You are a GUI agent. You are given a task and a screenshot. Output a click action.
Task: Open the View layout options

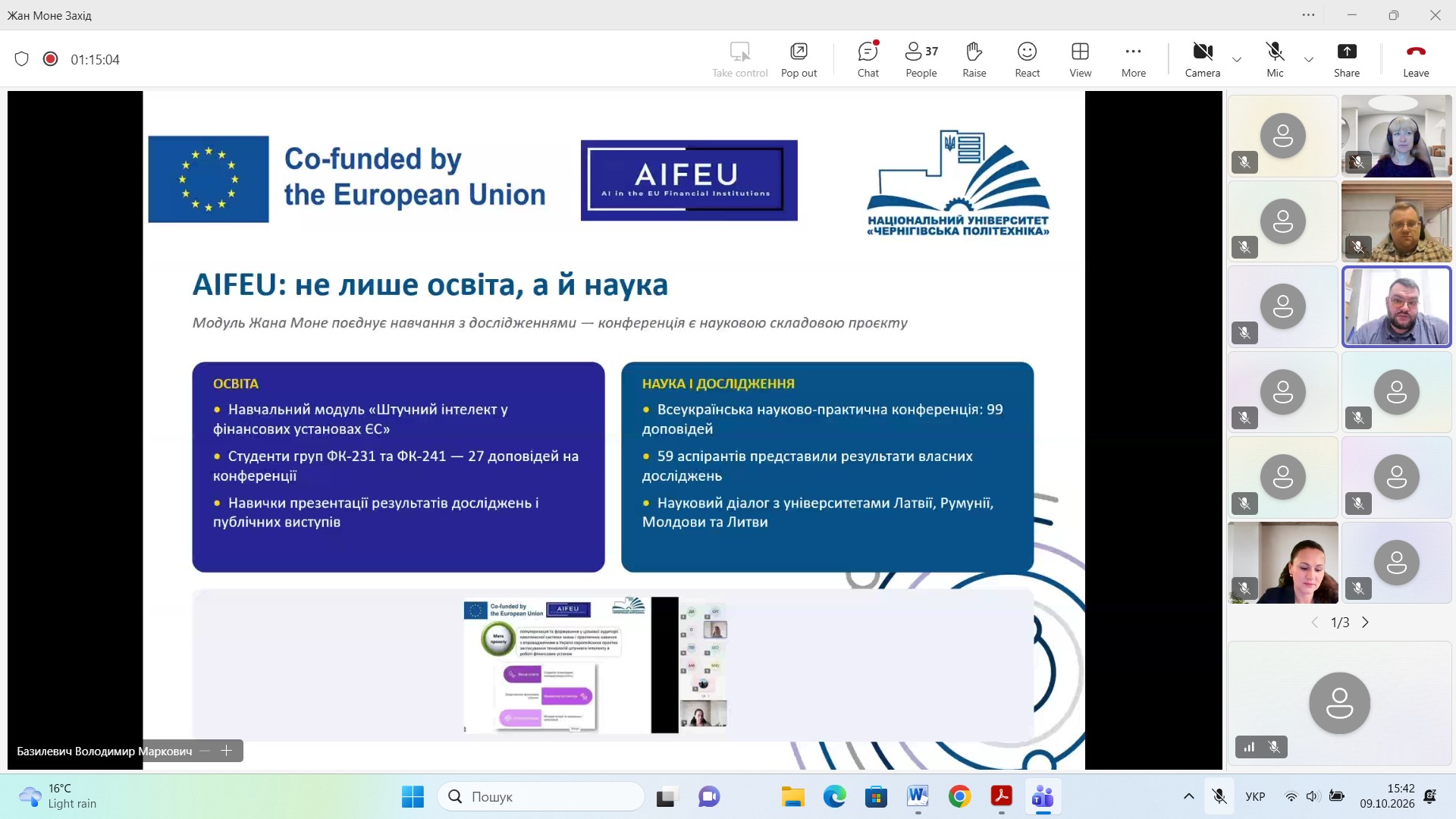coord(1081,59)
